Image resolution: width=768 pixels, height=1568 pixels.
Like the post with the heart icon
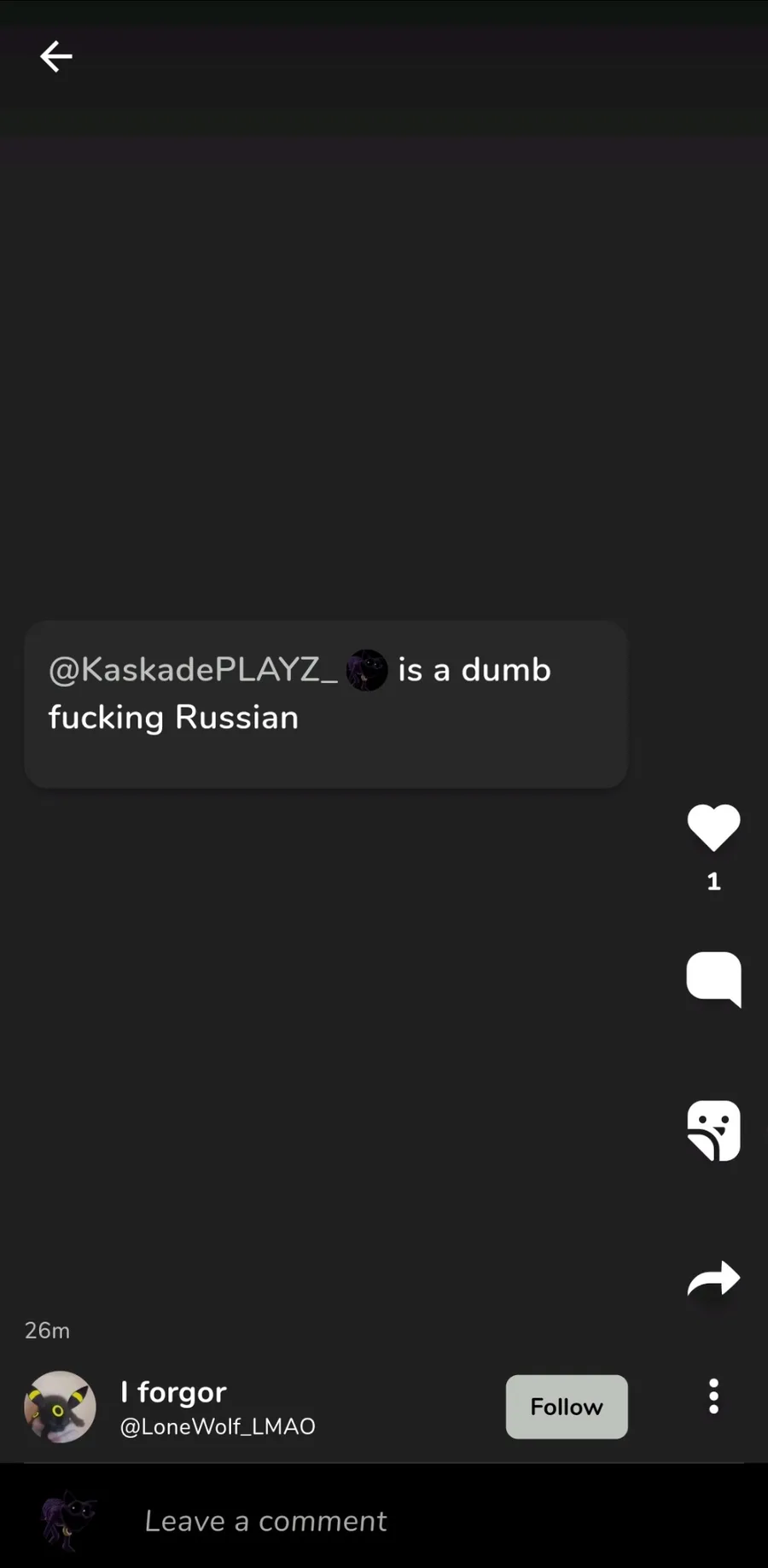pos(713,827)
